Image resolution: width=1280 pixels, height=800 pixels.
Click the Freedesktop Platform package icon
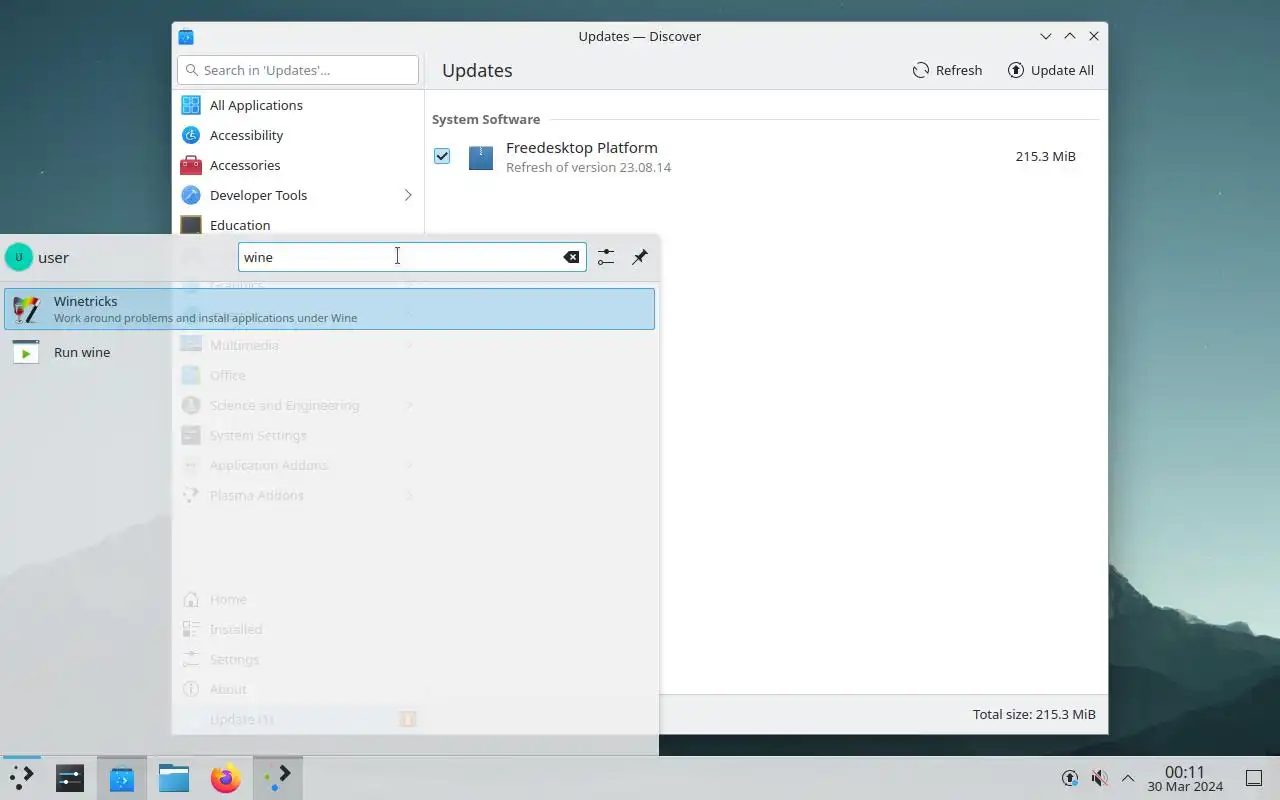481,157
